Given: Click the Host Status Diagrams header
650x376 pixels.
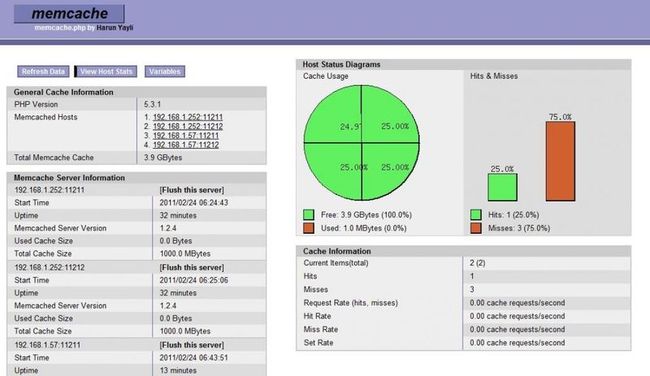Looking at the screenshot, I should [463, 64].
